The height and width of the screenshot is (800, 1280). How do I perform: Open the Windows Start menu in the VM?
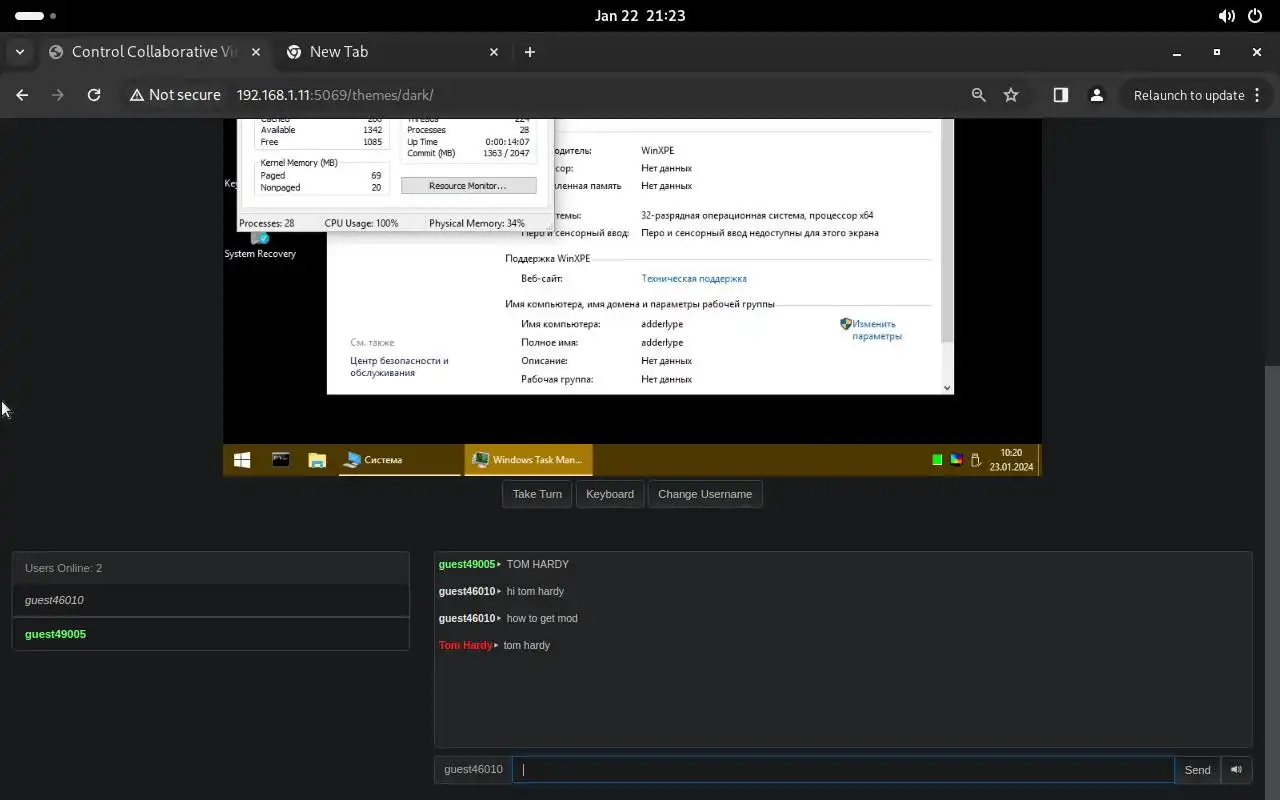[241, 460]
